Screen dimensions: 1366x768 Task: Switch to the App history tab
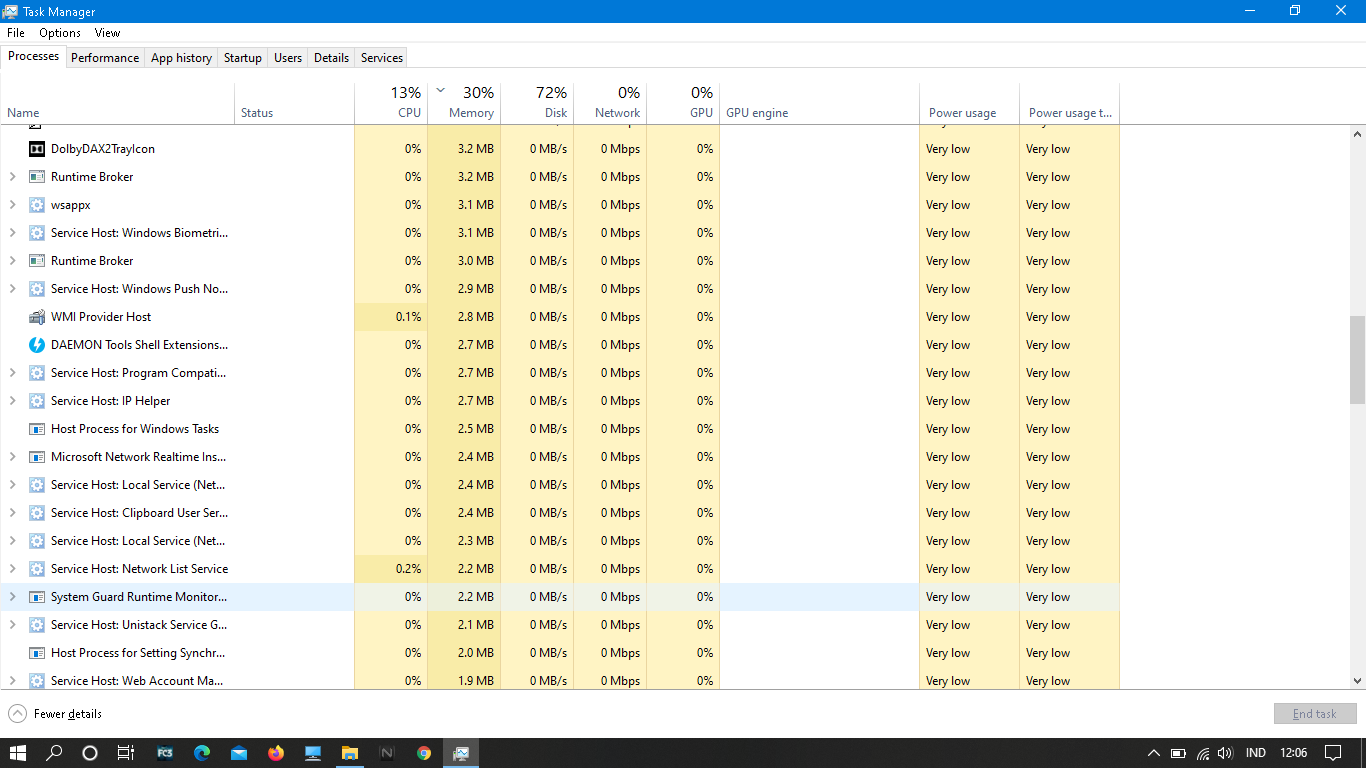(181, 58)
